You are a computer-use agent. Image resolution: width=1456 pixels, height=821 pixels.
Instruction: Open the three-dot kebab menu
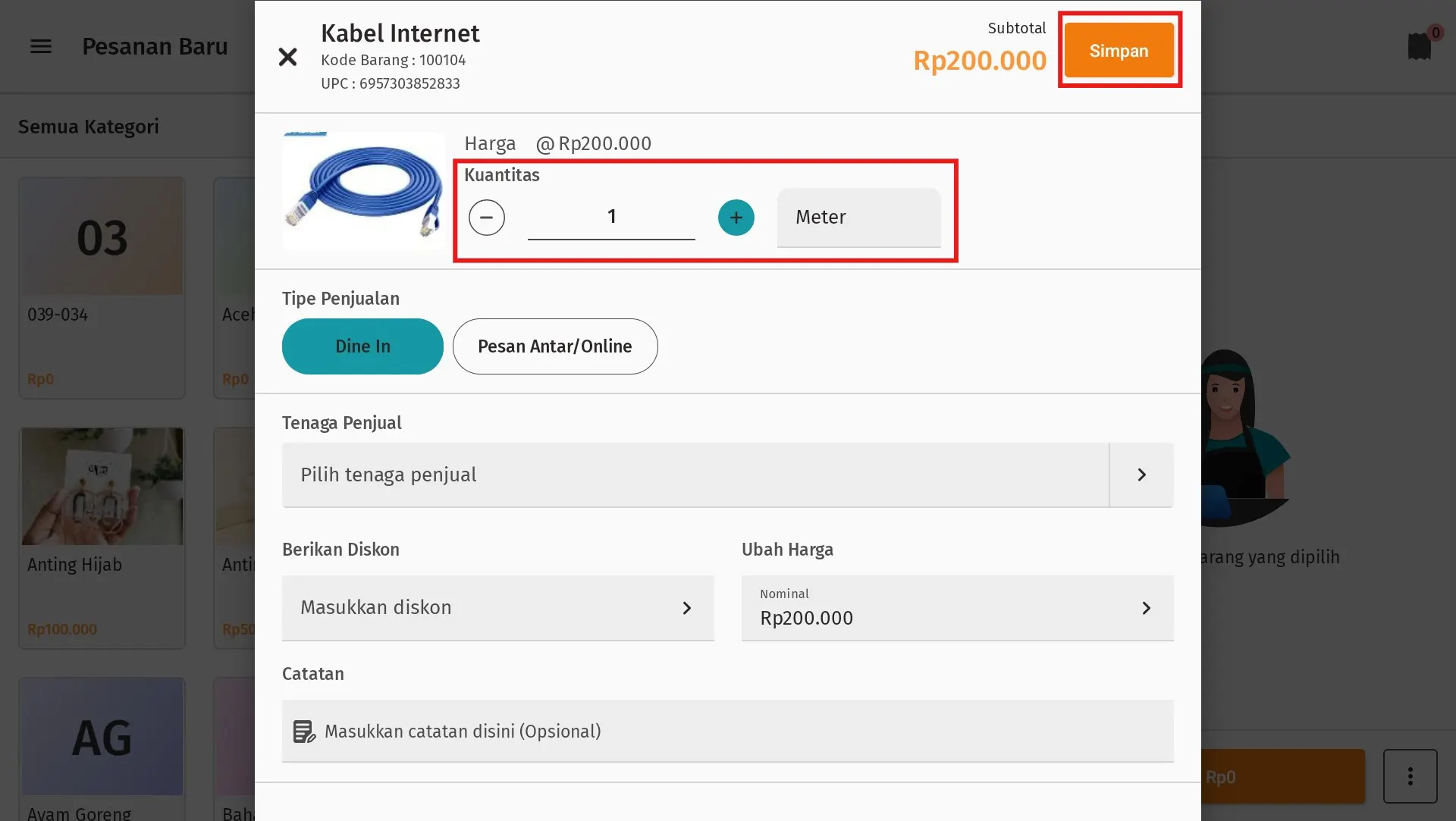coord(1410,776)
